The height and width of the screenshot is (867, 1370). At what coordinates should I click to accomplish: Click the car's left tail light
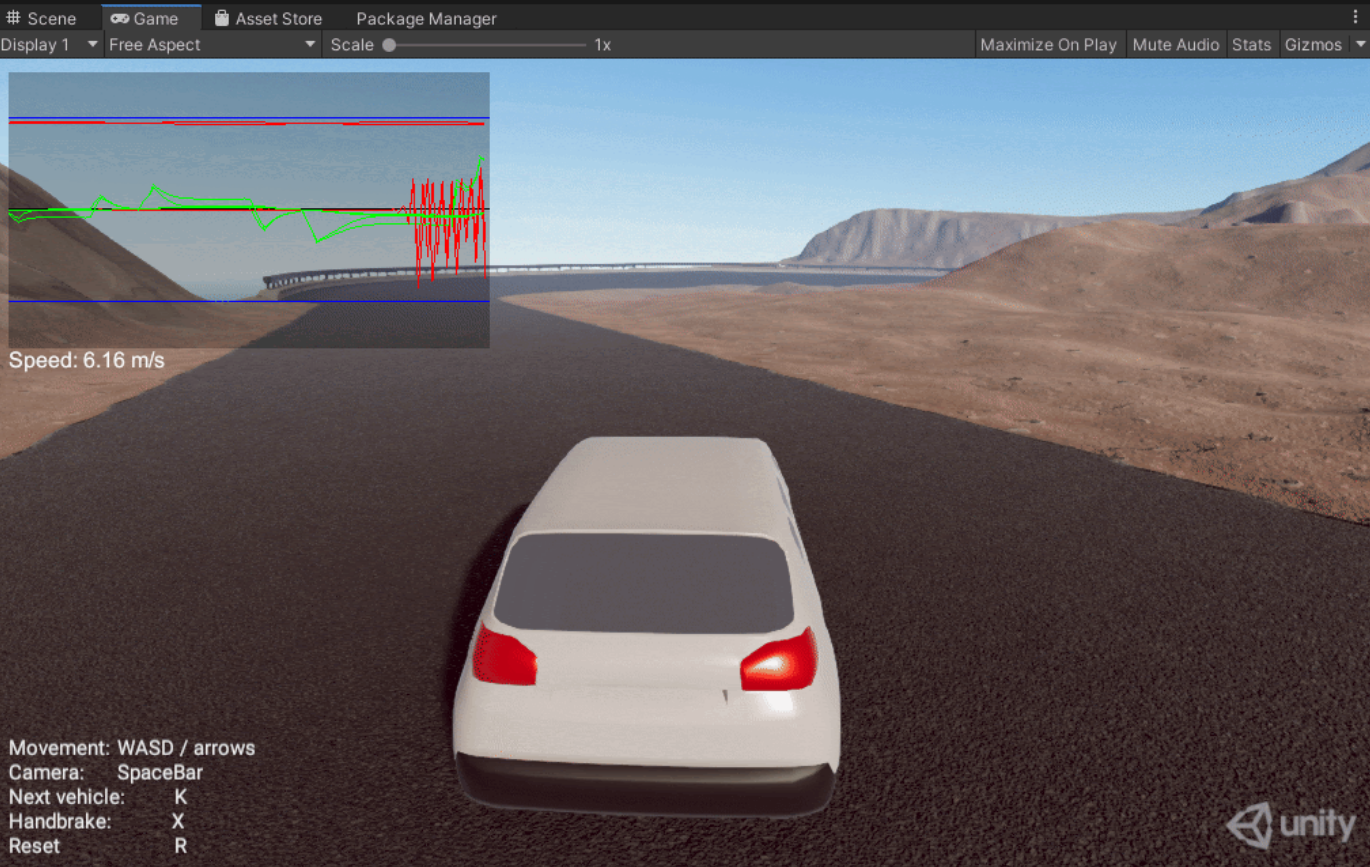coord(504,656)
